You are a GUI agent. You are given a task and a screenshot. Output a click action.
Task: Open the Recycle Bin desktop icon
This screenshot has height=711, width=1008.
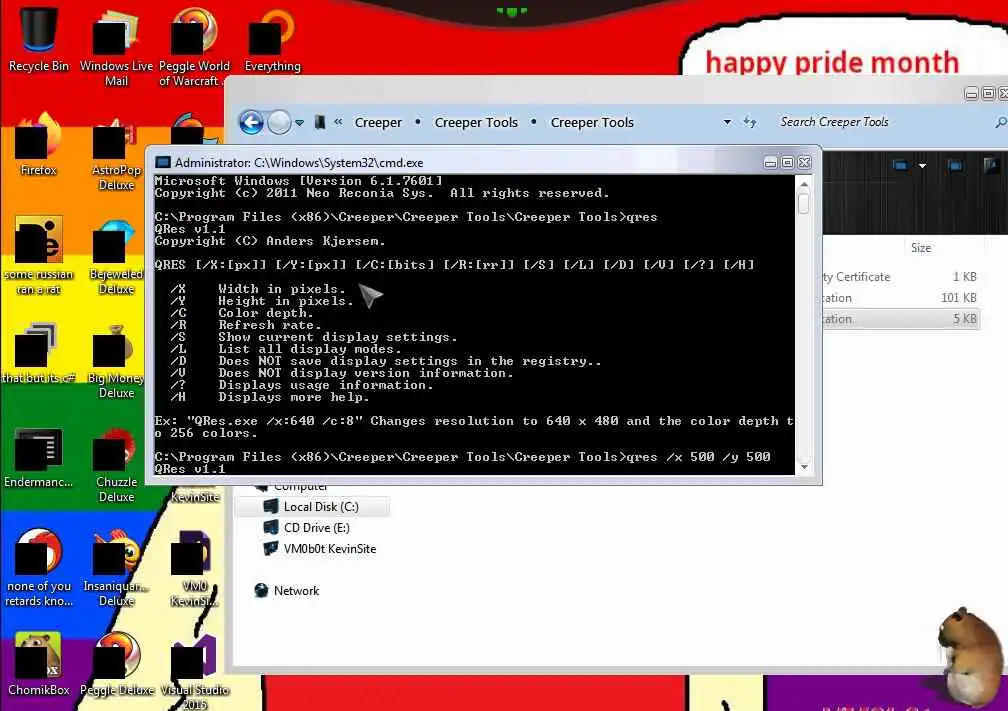39,39
